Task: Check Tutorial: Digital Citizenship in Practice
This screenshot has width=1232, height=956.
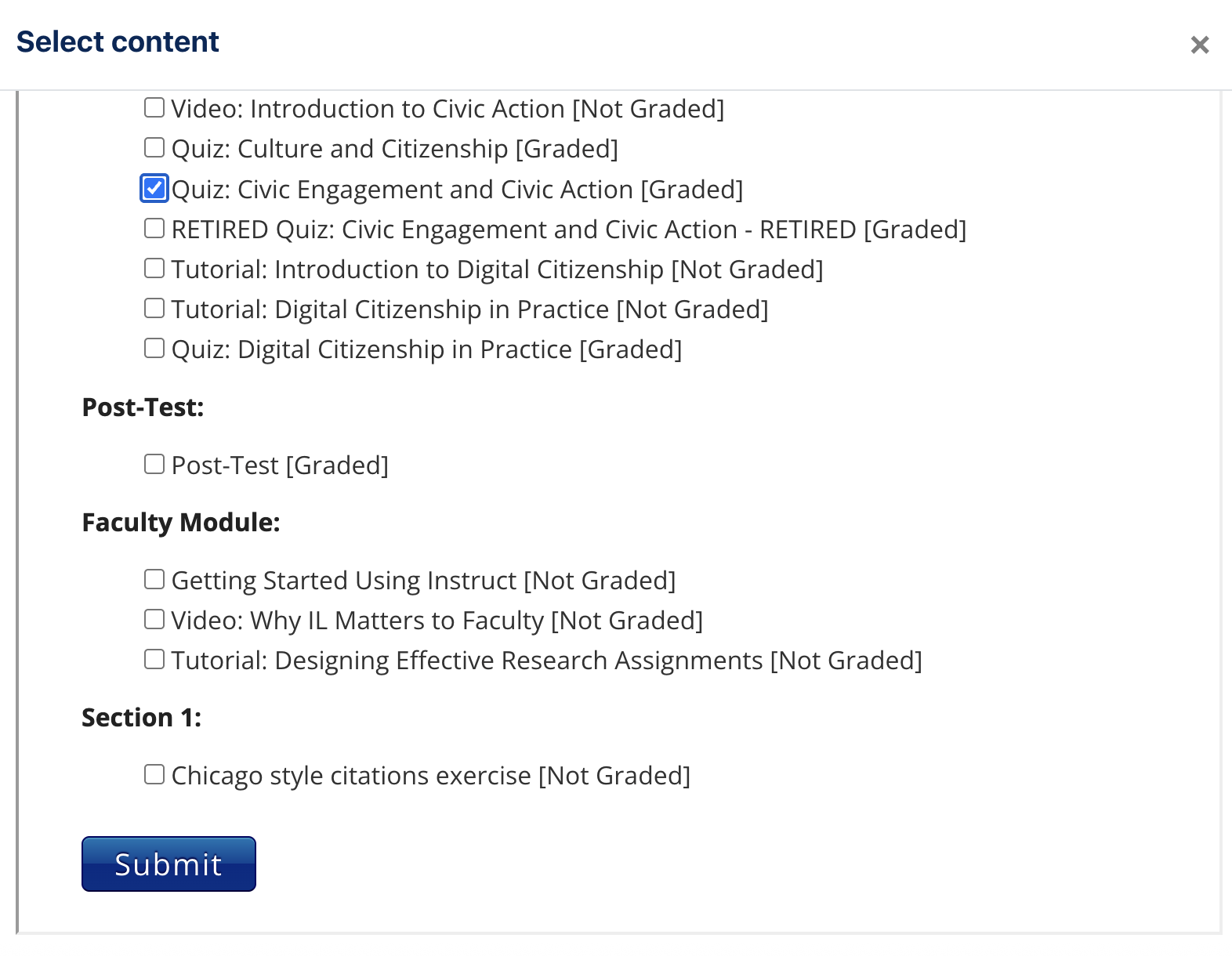Action: (x=154, y=308)
